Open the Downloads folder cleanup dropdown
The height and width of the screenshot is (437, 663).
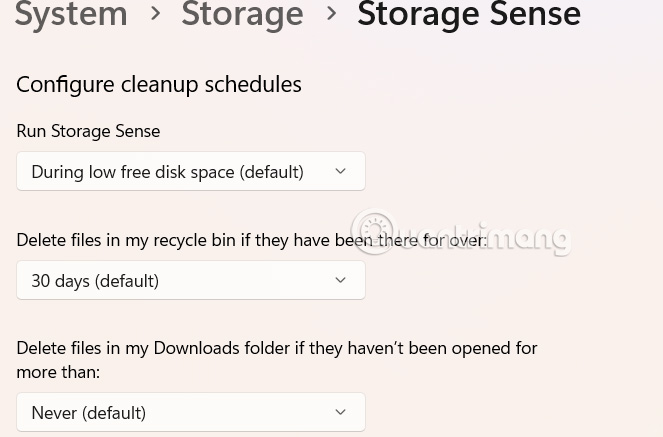point(191,412)
